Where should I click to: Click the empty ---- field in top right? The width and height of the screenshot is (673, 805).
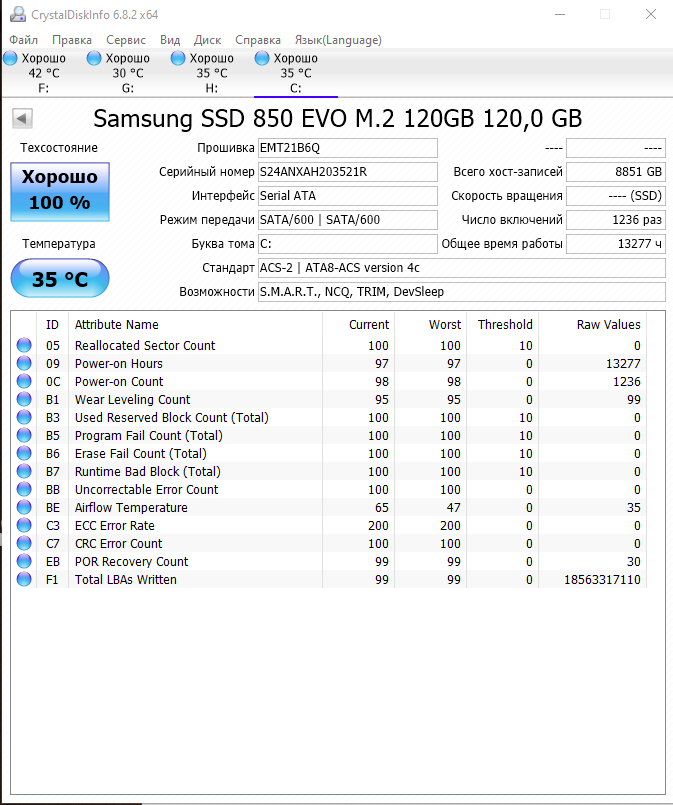(x=616, y=148)
